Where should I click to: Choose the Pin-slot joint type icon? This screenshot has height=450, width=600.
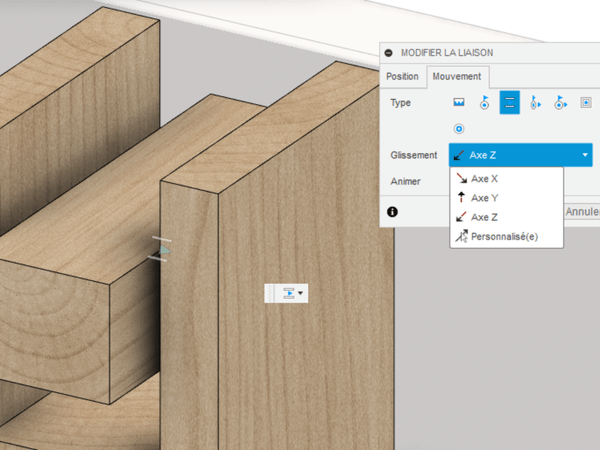[x=560, y=102]
